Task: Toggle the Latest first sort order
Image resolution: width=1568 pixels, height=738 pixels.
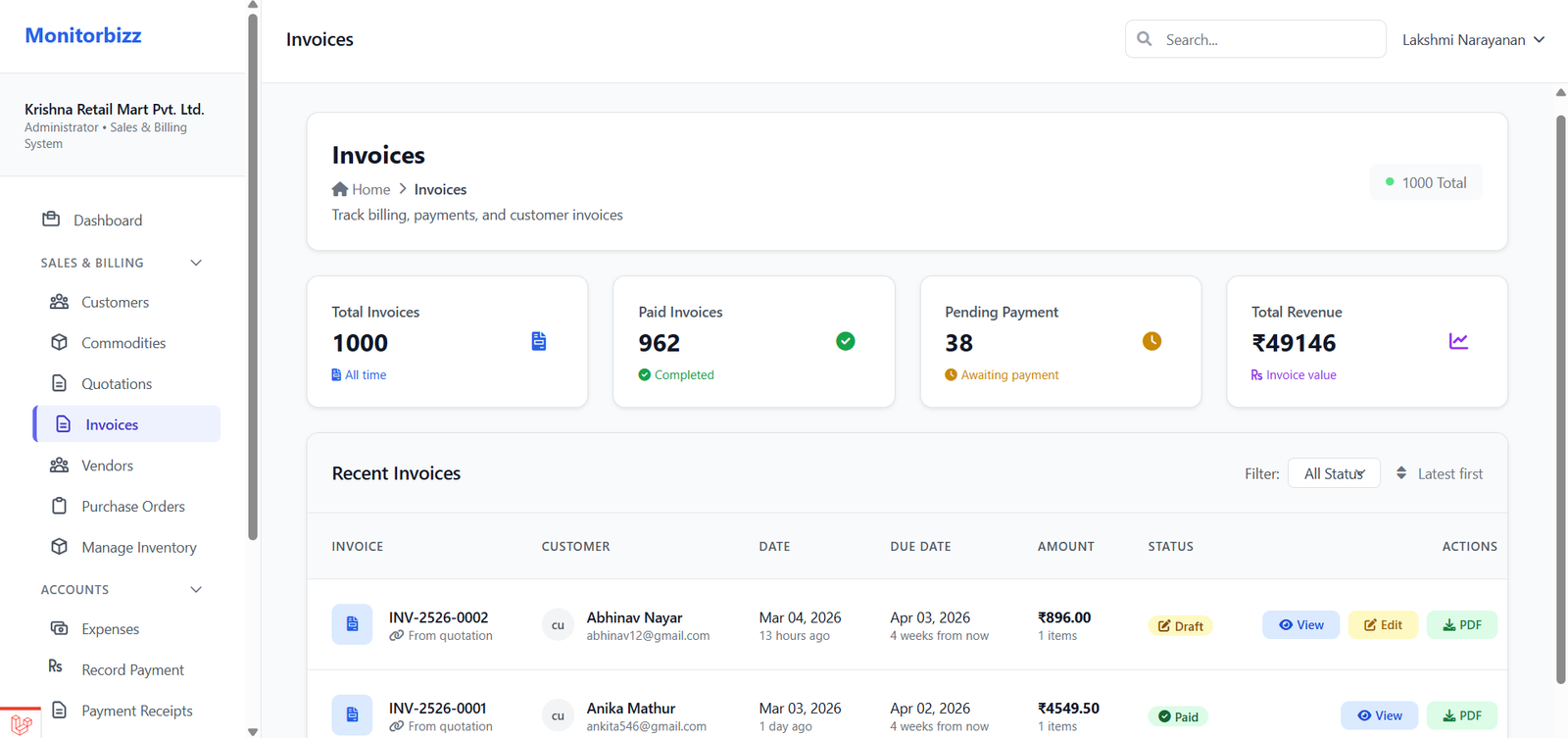Action: 1440,473
